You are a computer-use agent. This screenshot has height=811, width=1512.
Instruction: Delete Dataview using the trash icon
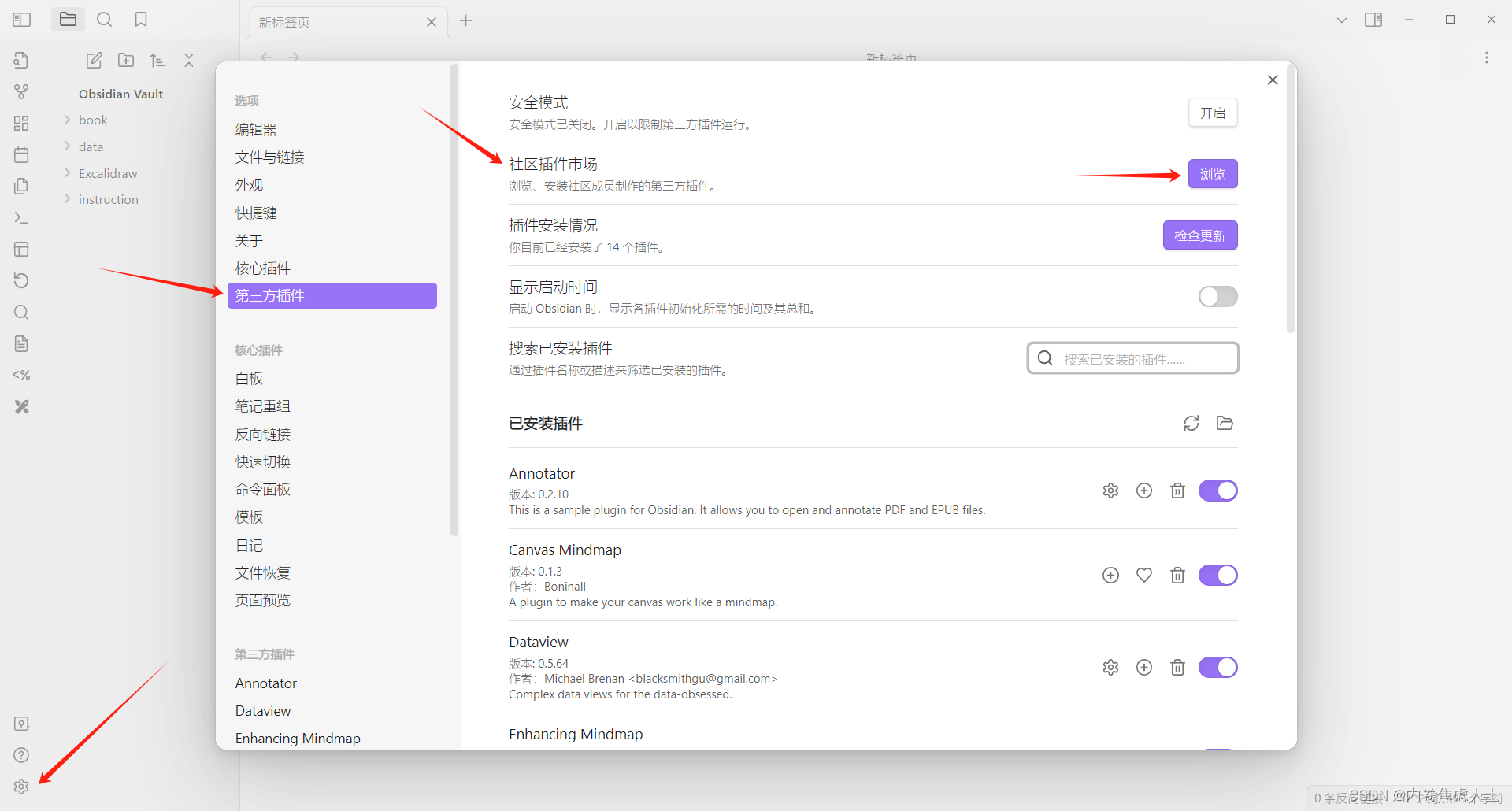pos(1177,667)
